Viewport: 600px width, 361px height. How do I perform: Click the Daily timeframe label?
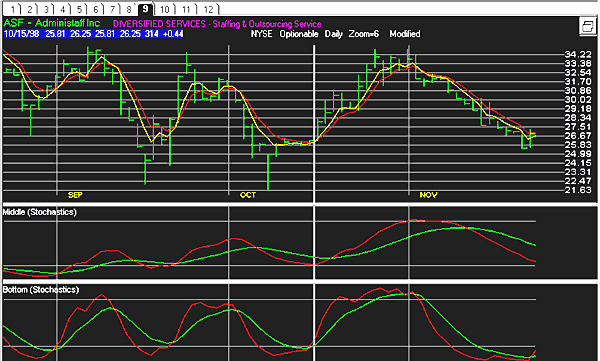(x=334, y=34)
